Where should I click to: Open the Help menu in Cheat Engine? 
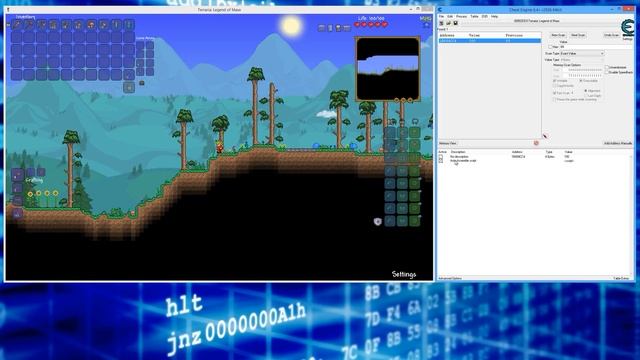coord(494,16)
